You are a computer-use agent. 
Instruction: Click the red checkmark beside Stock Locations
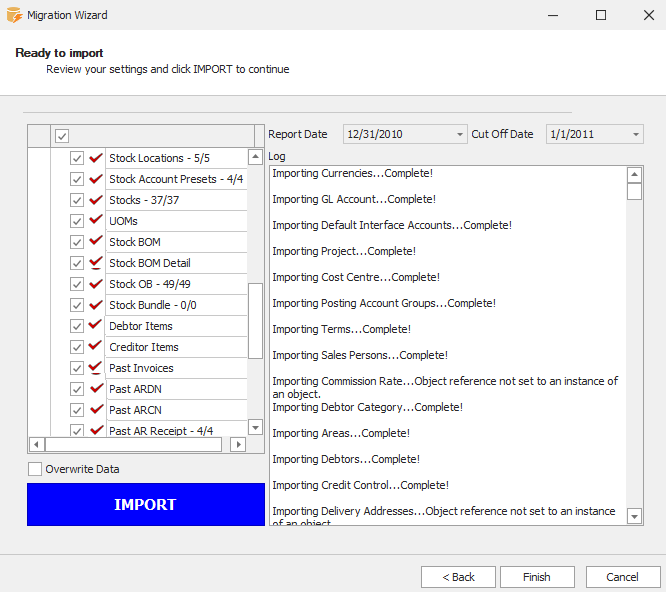point(96,158)
